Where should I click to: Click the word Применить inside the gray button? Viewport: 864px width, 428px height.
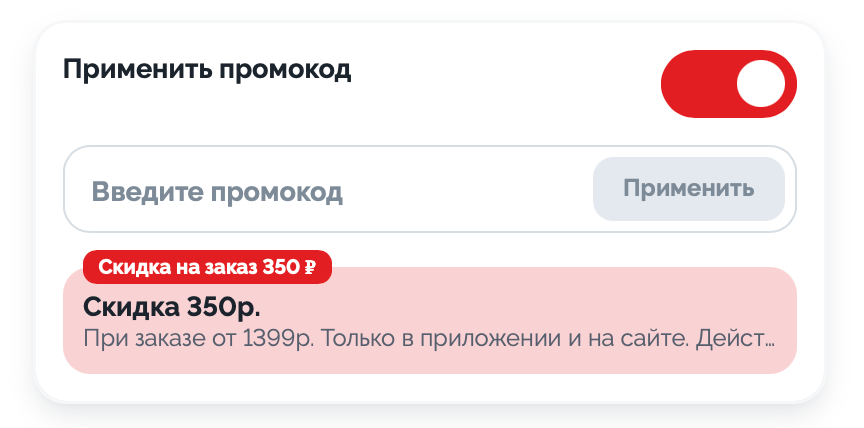[689, 189]
